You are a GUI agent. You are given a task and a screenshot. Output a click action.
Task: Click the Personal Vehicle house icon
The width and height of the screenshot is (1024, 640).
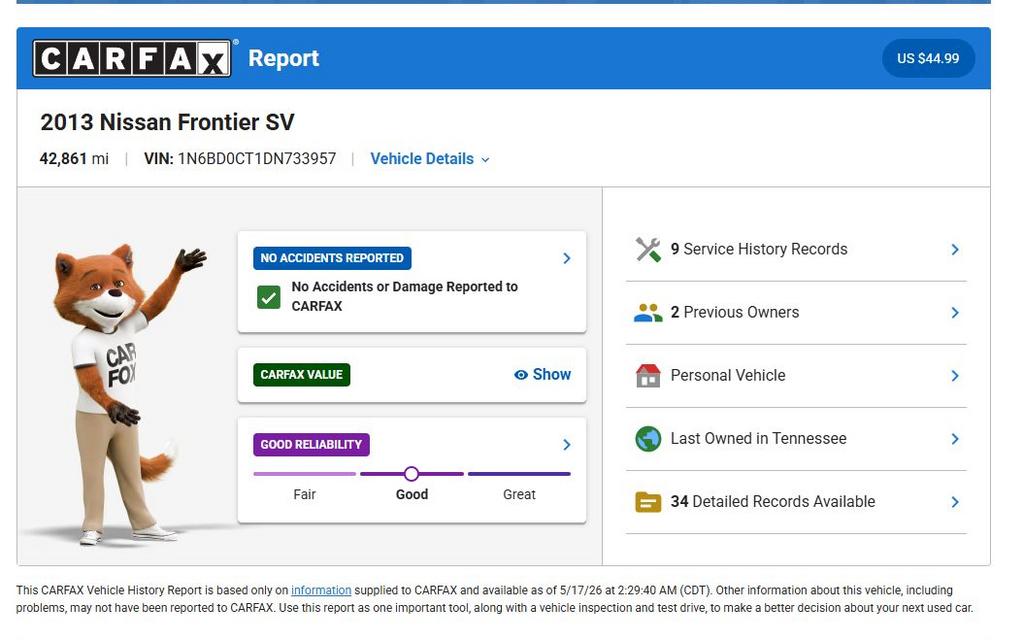[648, 376]
